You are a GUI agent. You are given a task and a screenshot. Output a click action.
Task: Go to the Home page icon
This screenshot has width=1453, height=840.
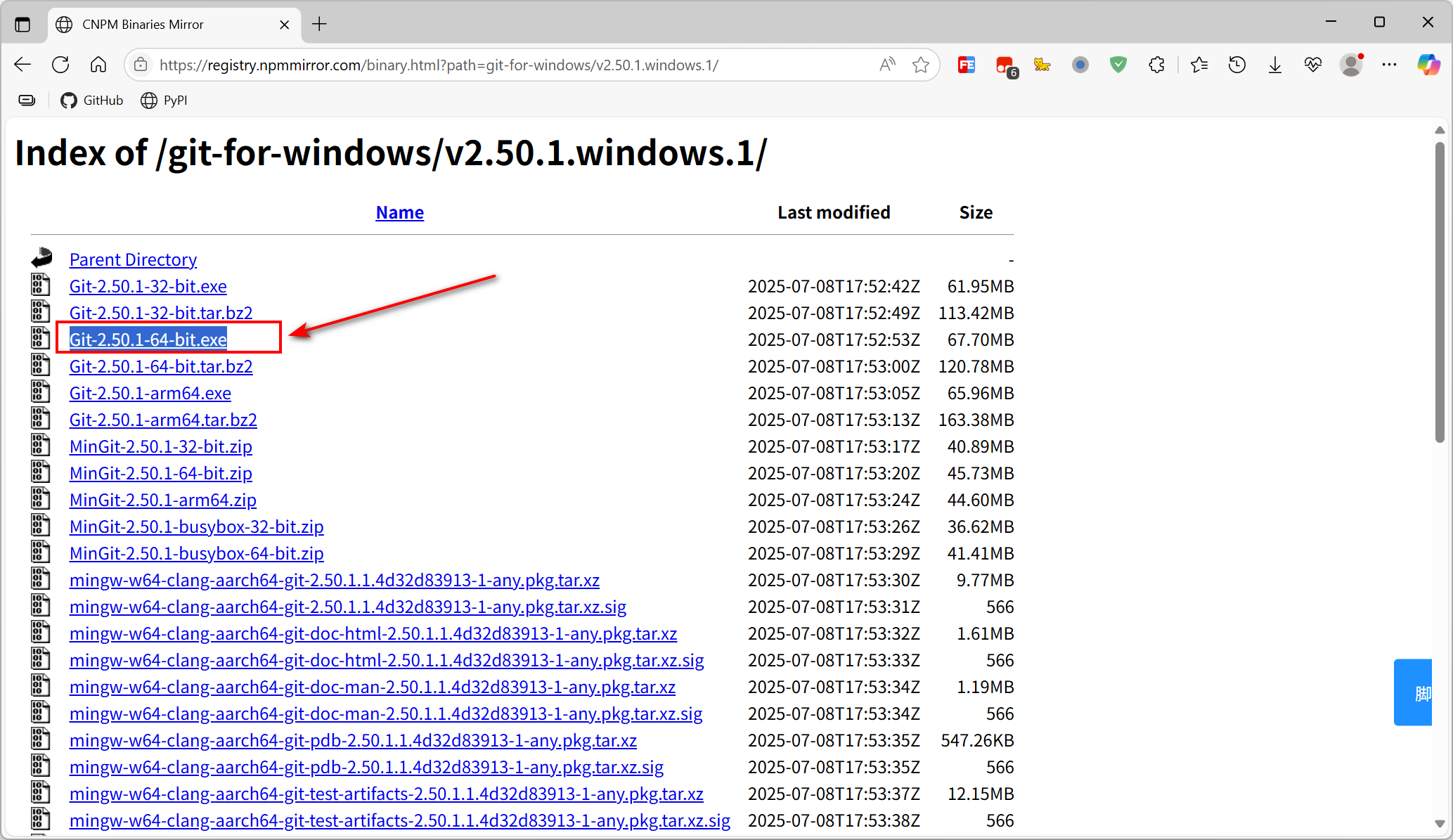pos(98,65)
